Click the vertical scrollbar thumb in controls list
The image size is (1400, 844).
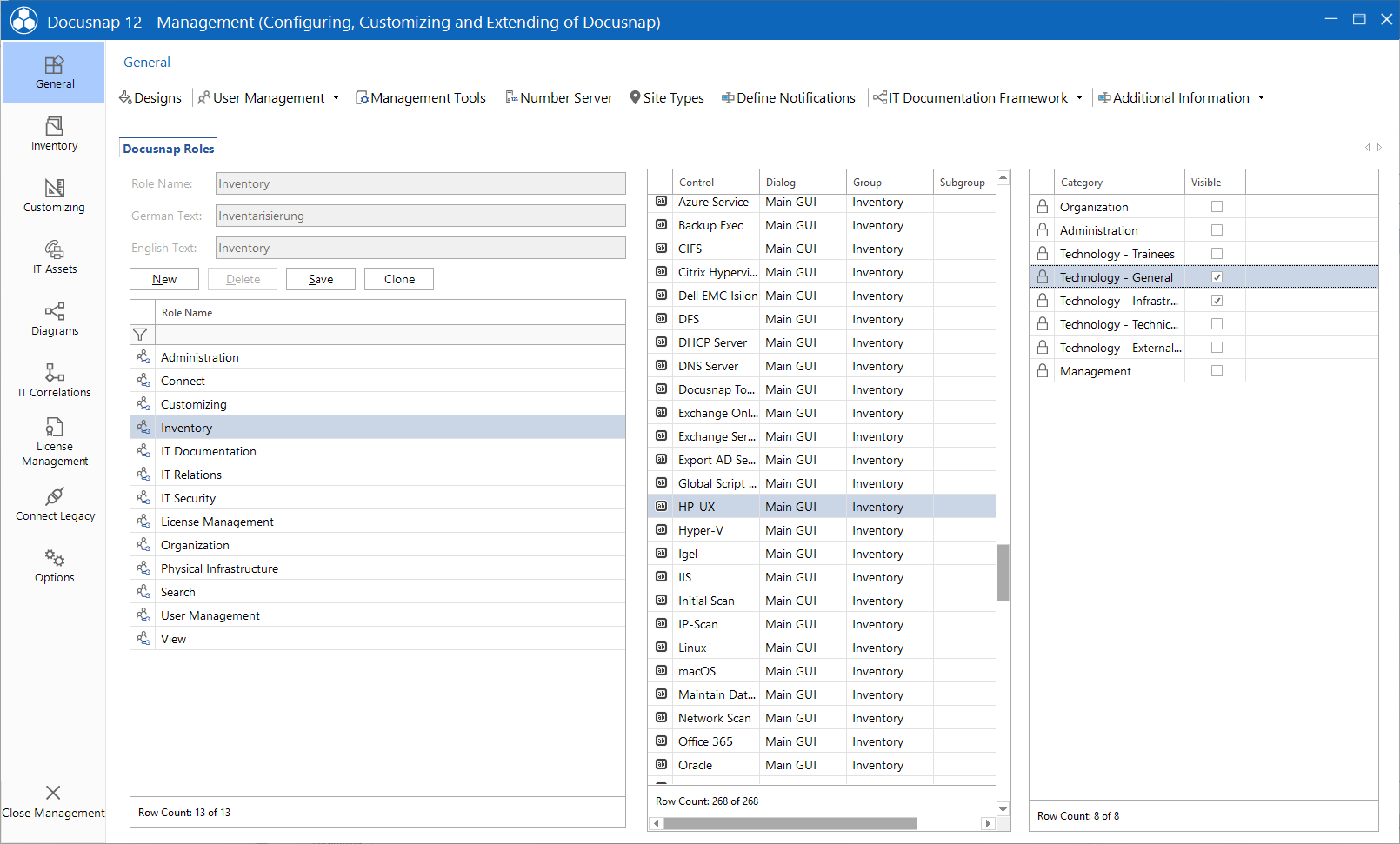pos(1003,573)
